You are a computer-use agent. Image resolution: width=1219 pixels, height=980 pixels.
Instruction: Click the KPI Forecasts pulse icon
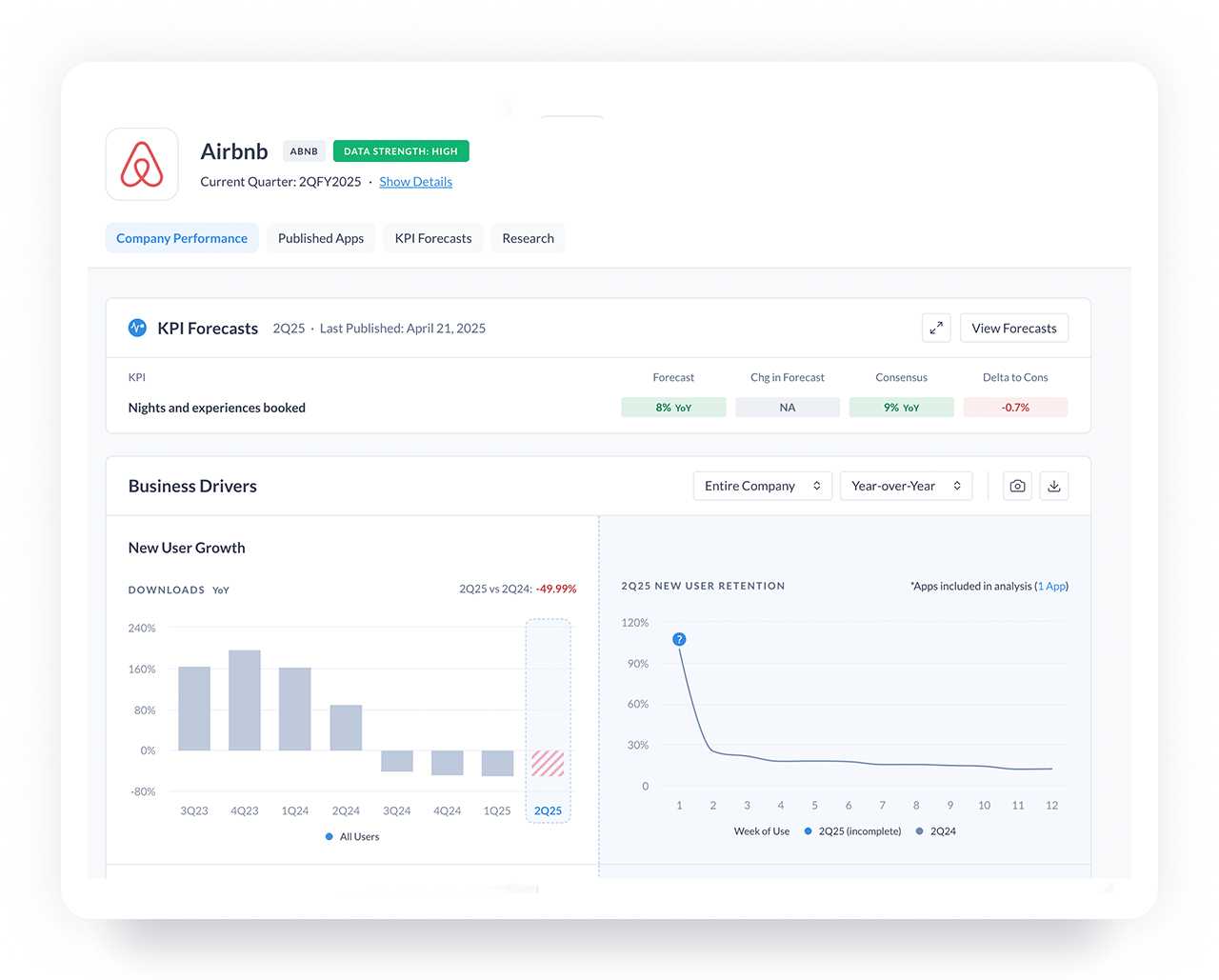click(x=137, y=328)
